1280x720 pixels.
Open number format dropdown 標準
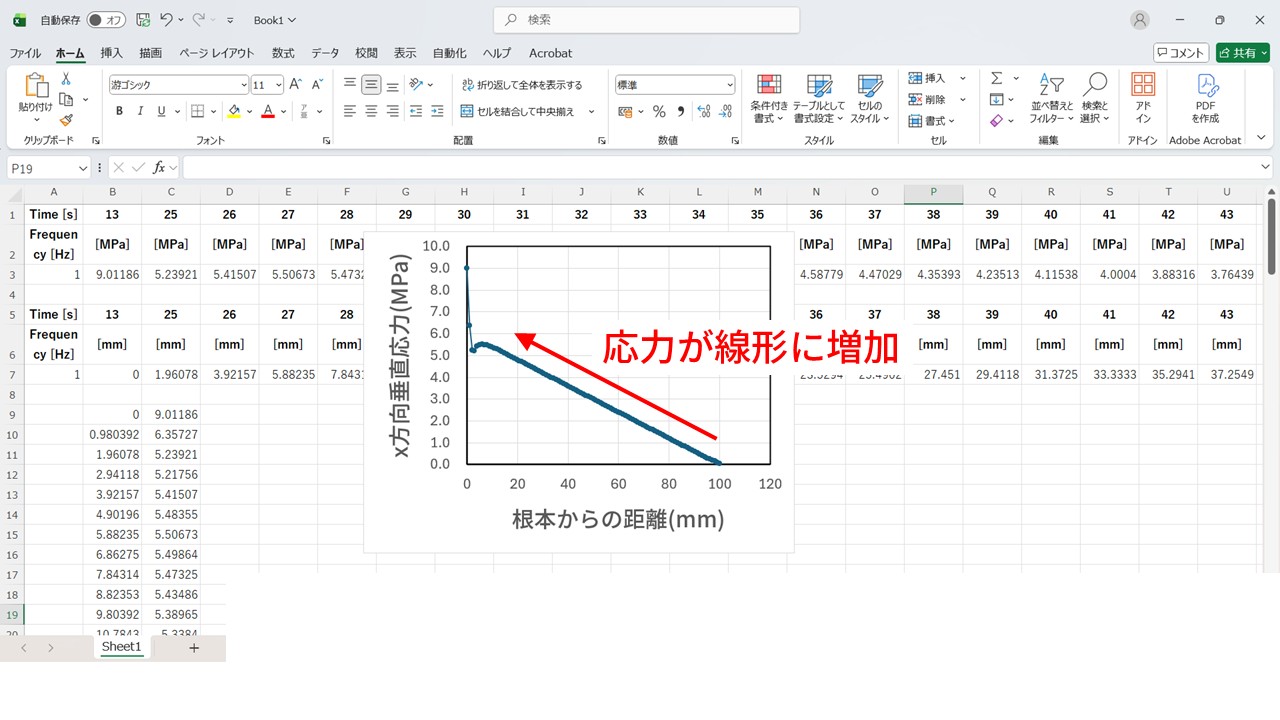point(730,85)
